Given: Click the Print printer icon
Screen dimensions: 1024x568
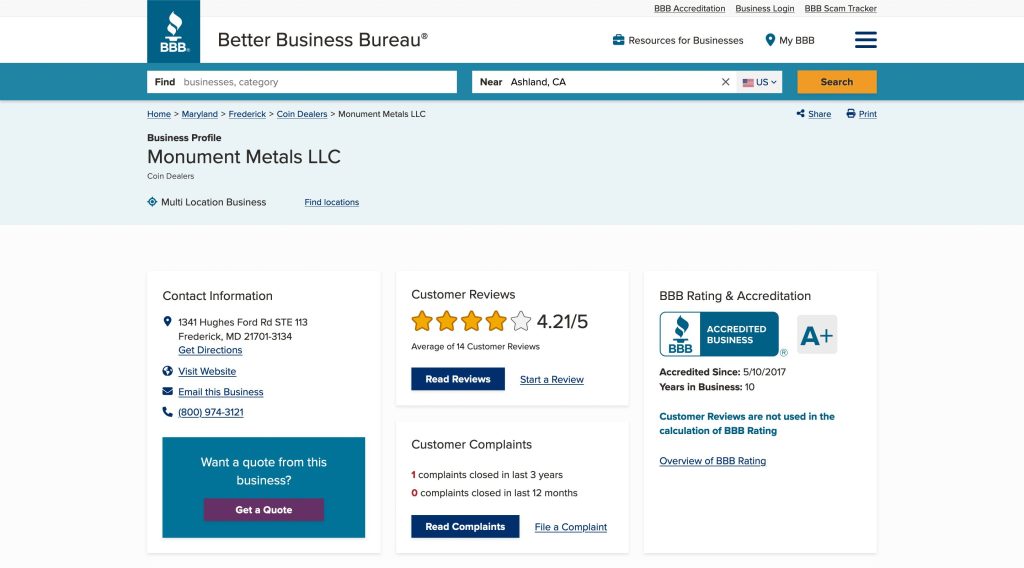Looking at the screenshot, I should pyautogui.click(x=851, y=114).
